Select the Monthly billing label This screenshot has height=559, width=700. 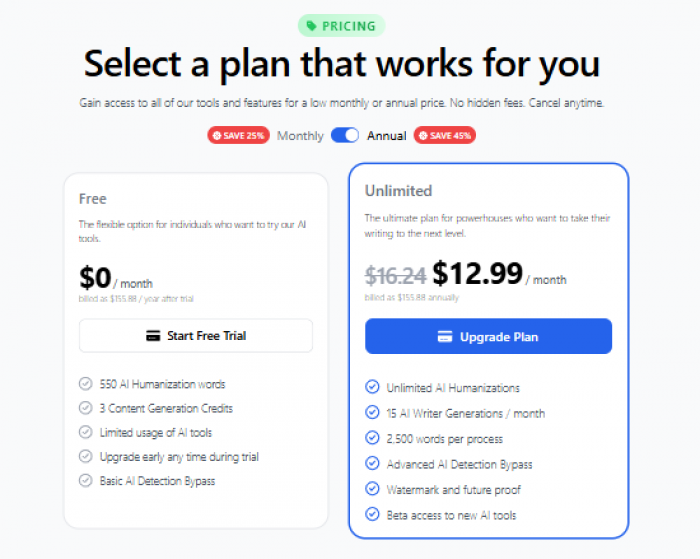[x=300, y=136]
